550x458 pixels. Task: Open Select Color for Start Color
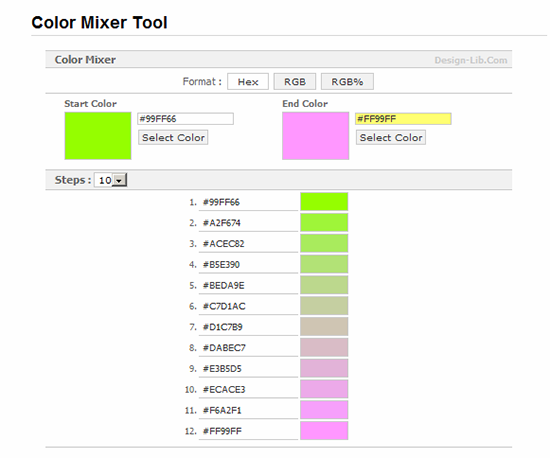173,137
